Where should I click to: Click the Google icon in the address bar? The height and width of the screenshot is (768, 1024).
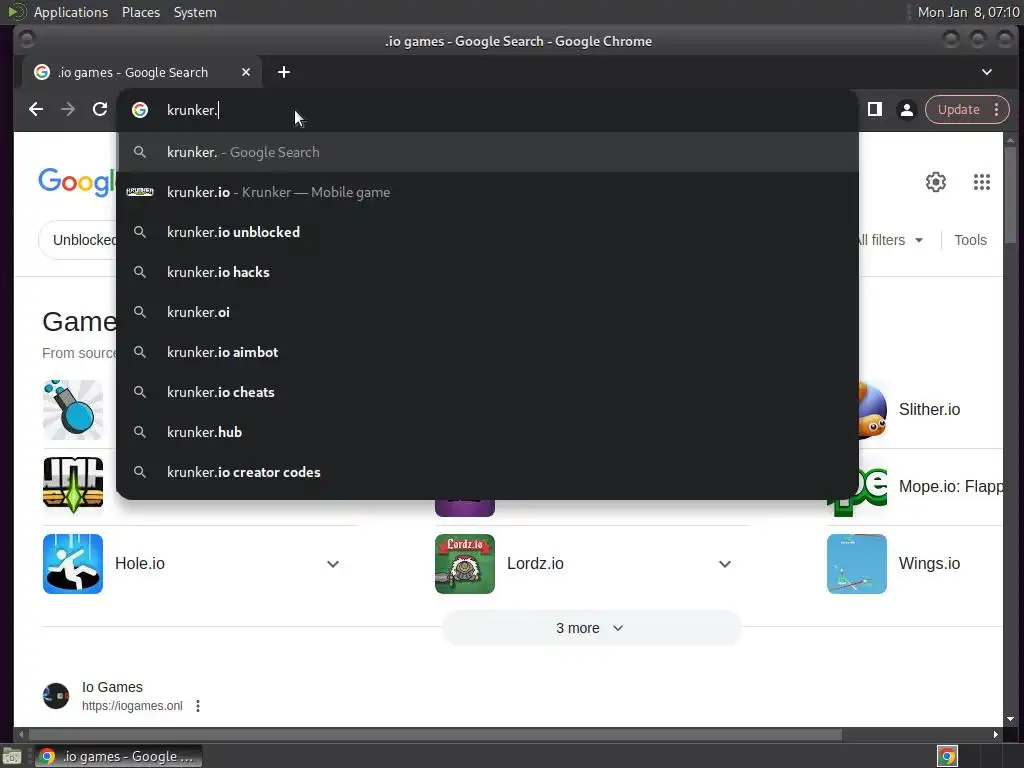(x=140, y=110)
